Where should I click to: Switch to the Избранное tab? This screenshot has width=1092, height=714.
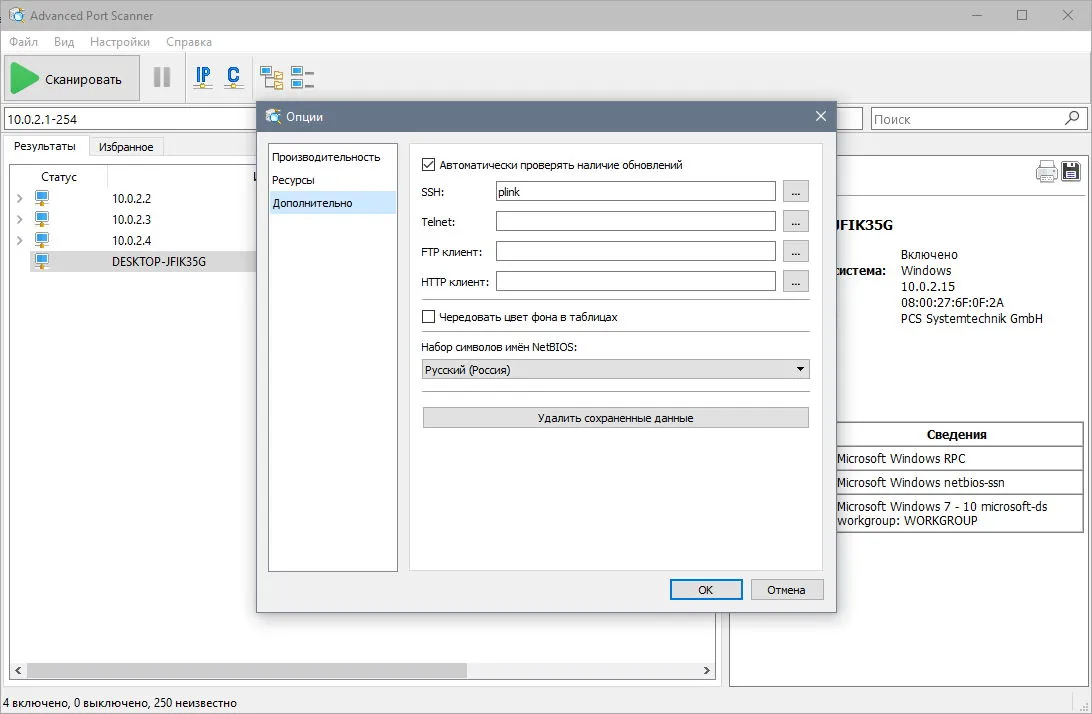(x=126, y=147)
